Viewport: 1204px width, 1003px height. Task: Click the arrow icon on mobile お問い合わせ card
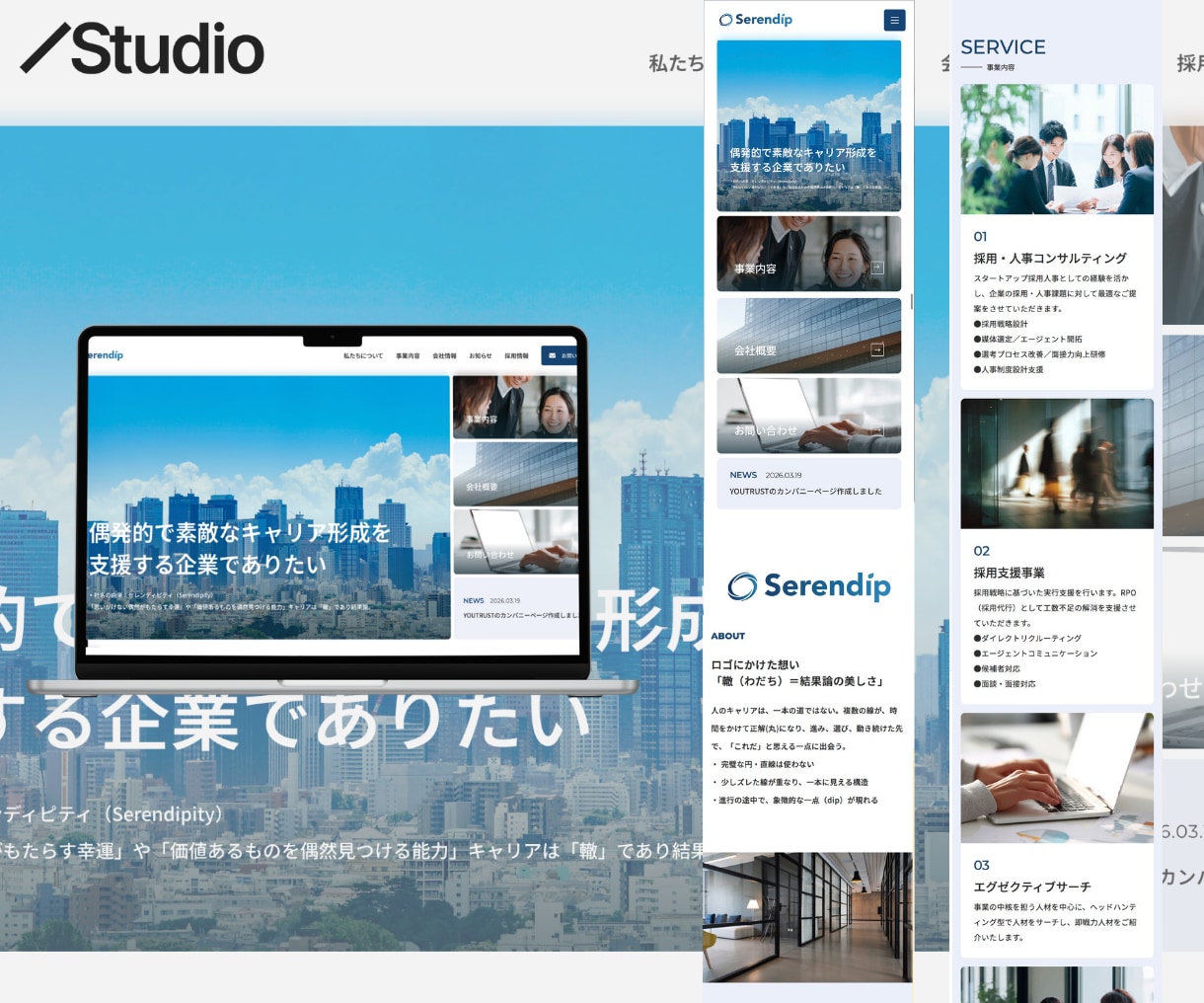click(877, 429)
